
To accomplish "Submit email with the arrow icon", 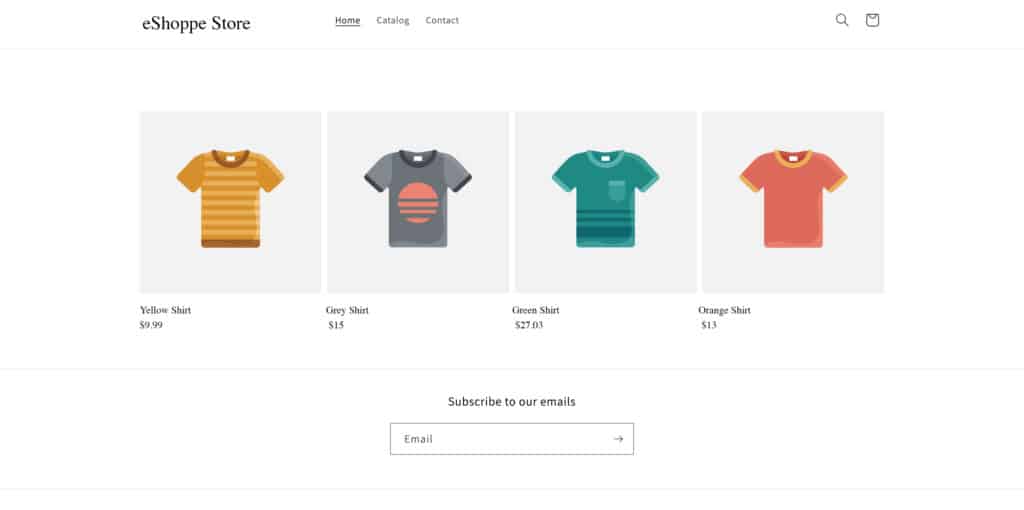I will tap(618, 439).
